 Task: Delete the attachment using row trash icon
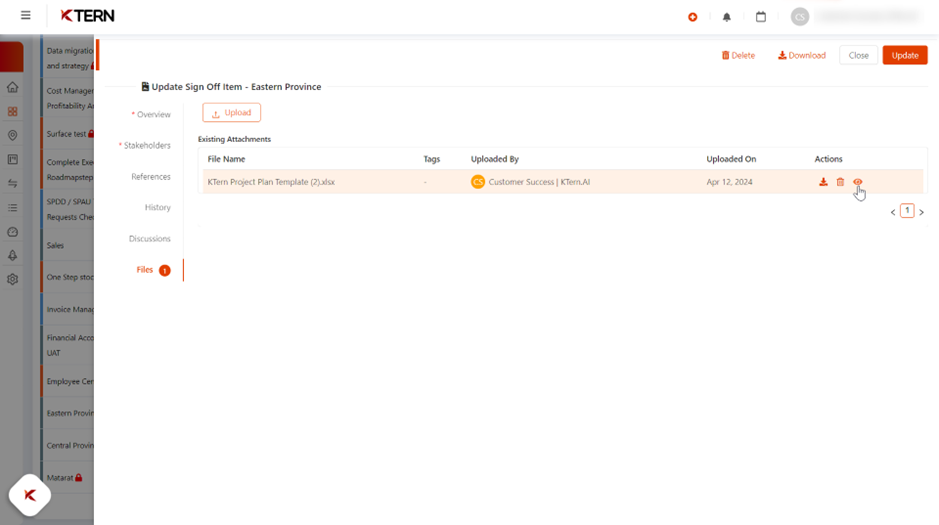click(840, 182)
